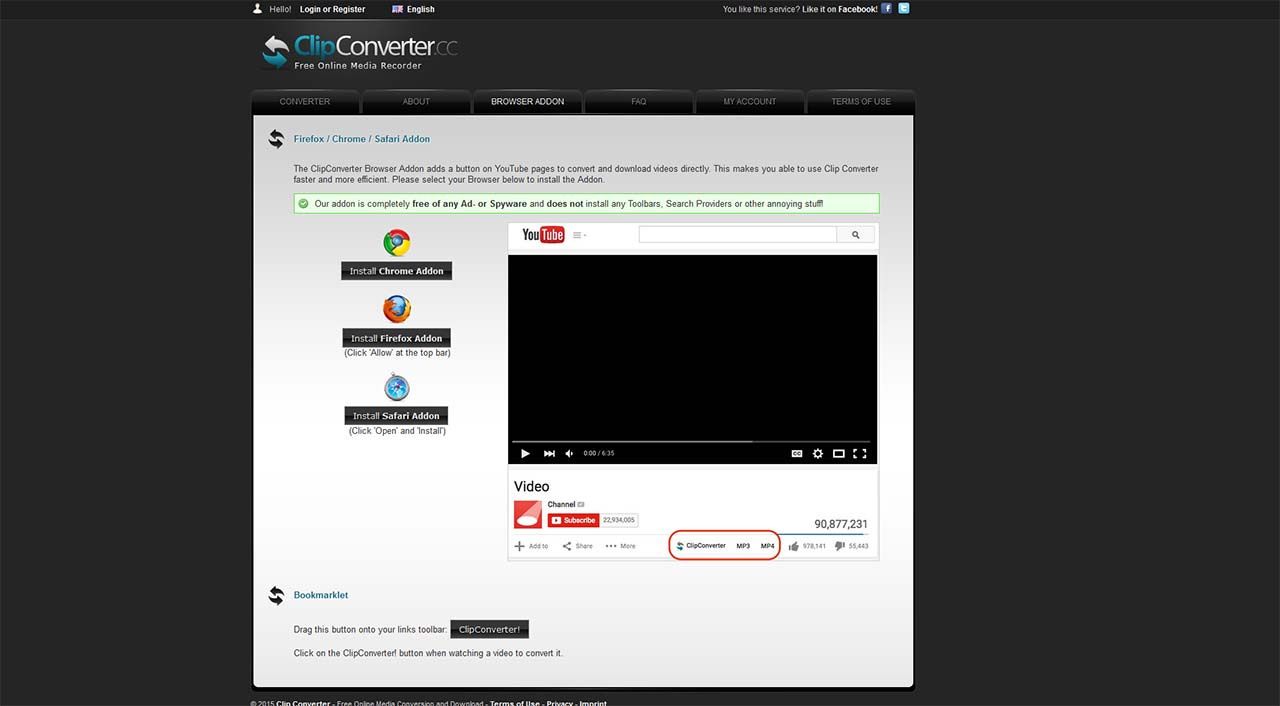Open the Login or Register link
Screen dimensions: 1280x706
click(x=332, y=9)
